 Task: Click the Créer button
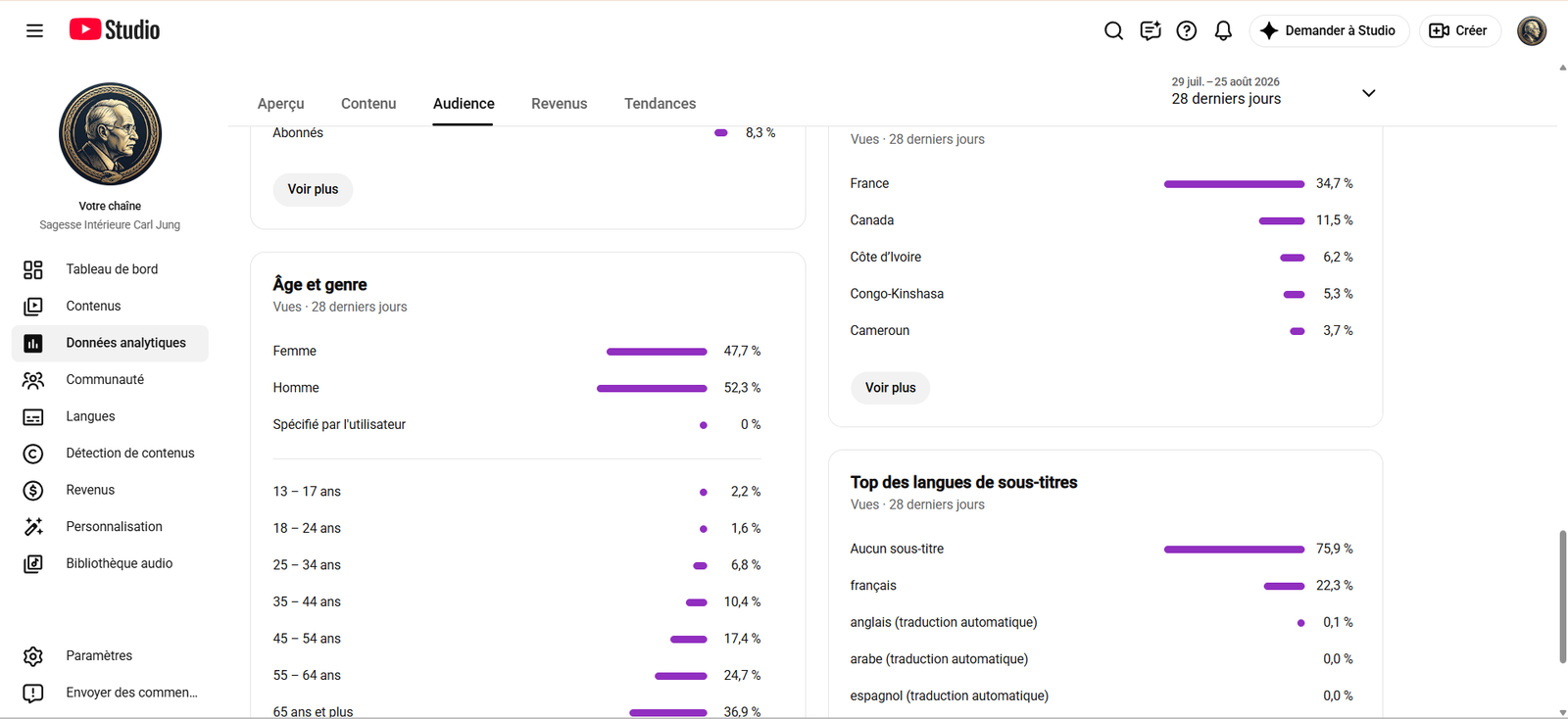(x=1459, y=30)
